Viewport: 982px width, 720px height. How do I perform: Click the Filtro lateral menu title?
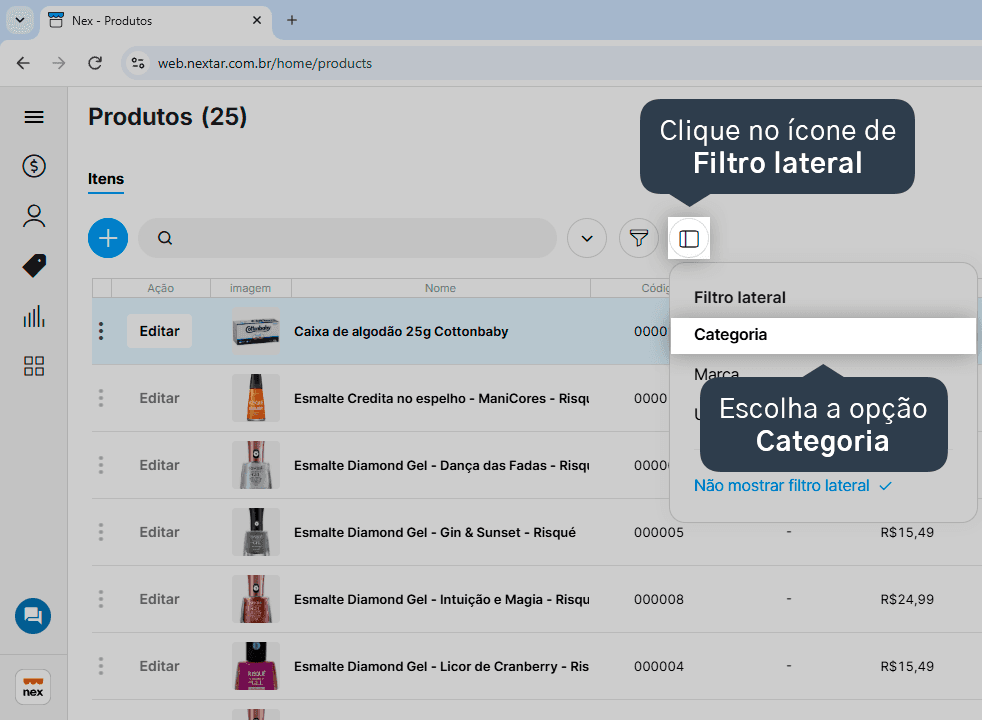point(740,297)
